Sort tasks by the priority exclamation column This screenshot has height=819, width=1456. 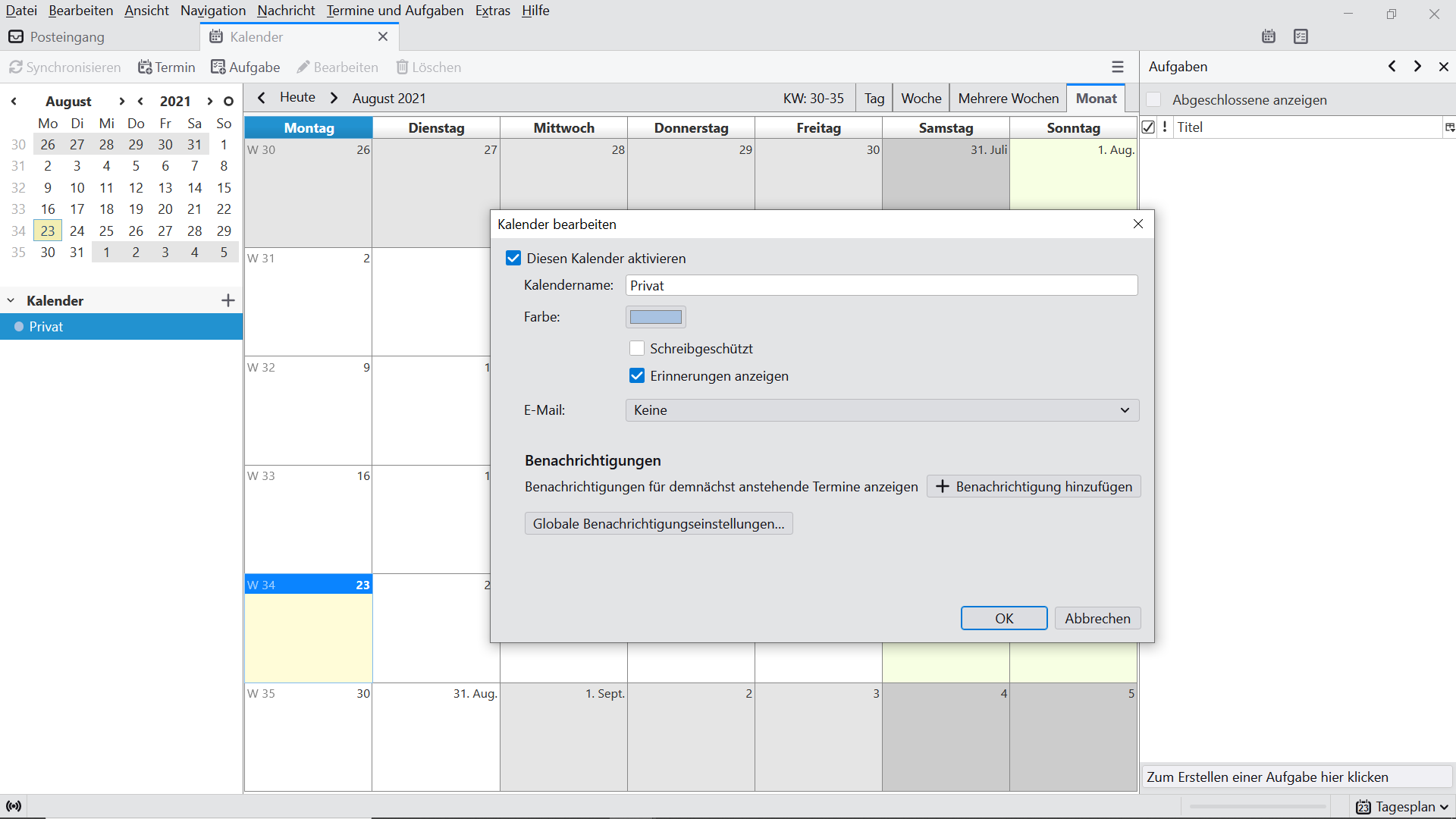point(1165,127)
